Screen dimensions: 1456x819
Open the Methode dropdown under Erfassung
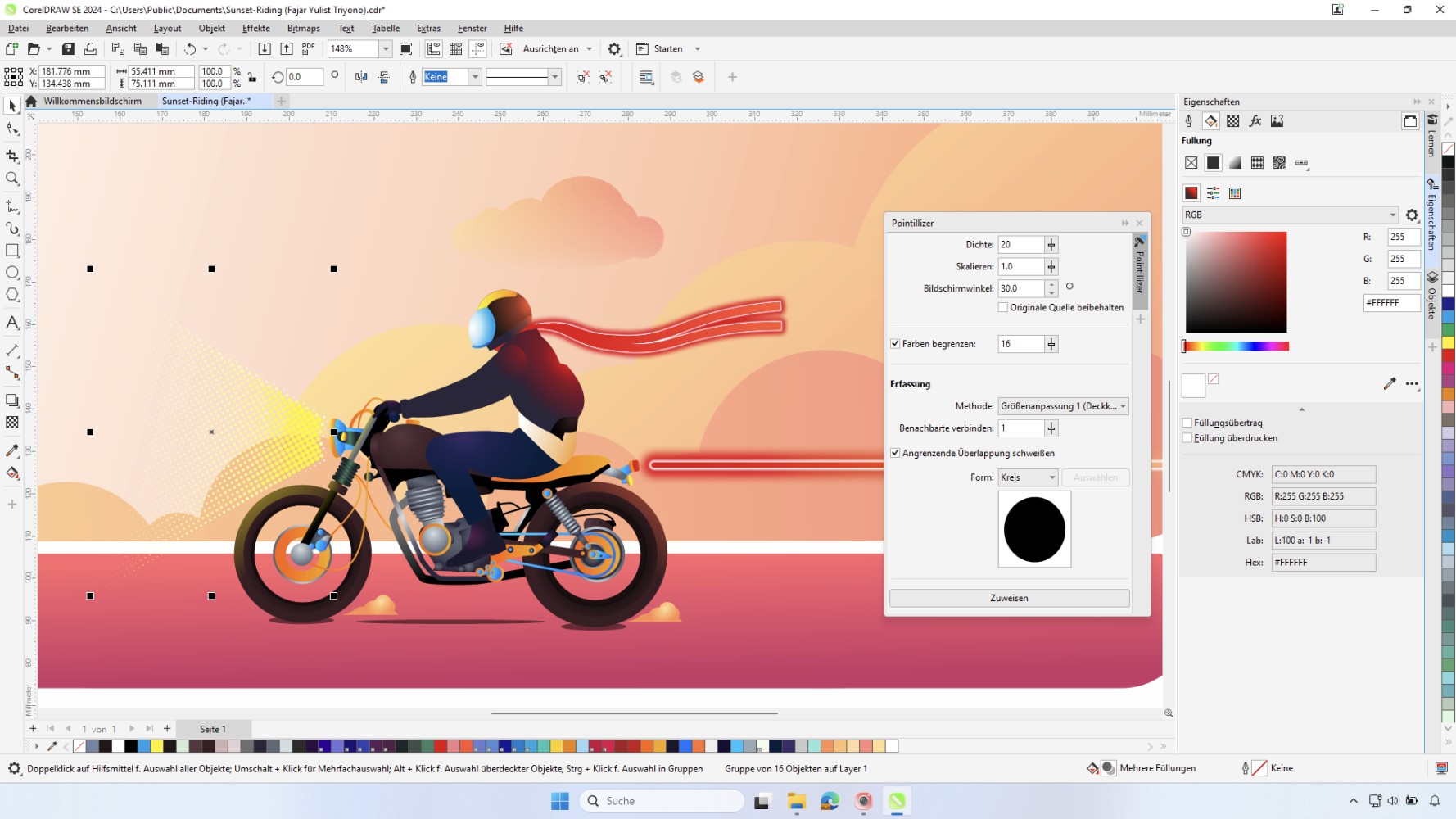coord(1124,405)
